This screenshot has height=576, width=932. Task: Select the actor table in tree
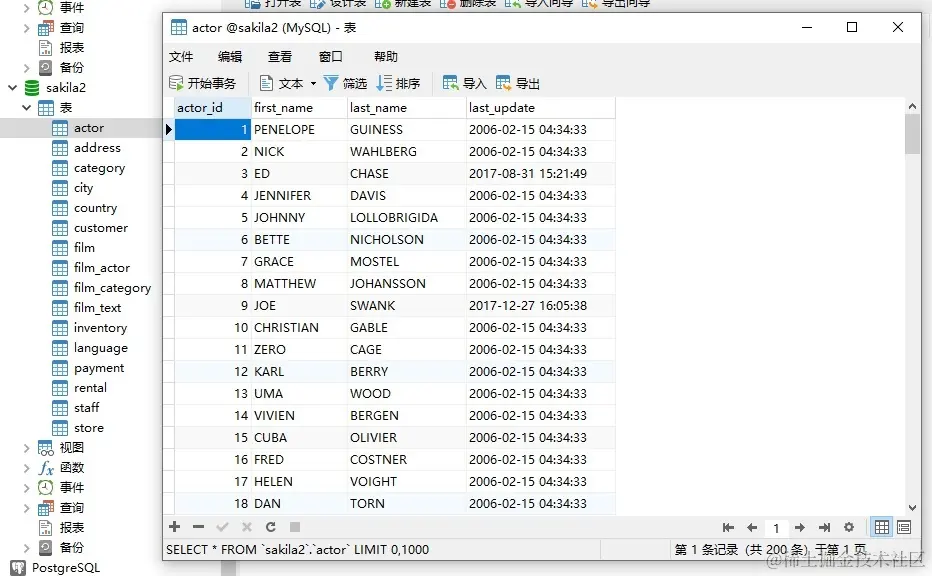pyautogui.click(x=89, y=128)
